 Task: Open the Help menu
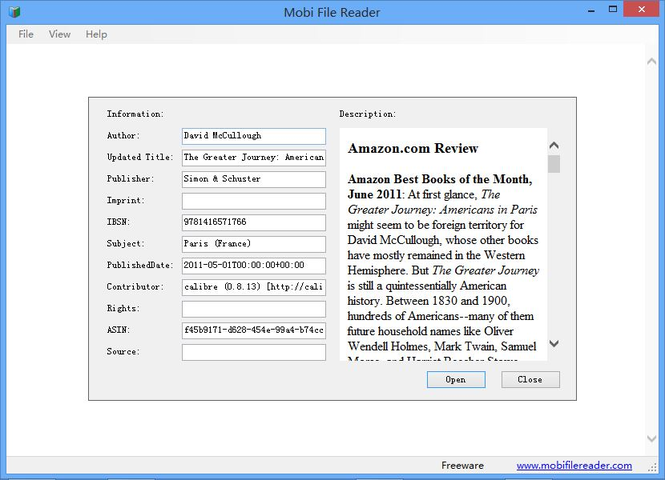coord(96,34)
